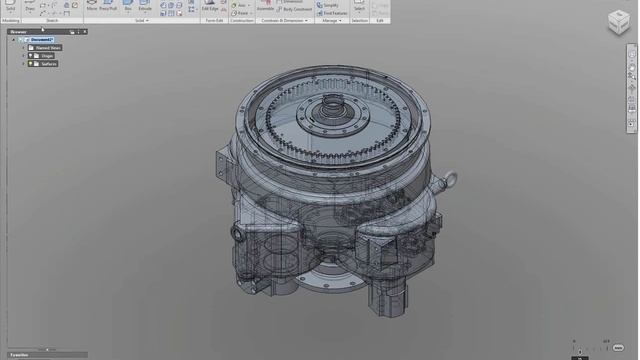Click the Simplify tool
This screenshot has height=360, width=640.
click(328, 5)
